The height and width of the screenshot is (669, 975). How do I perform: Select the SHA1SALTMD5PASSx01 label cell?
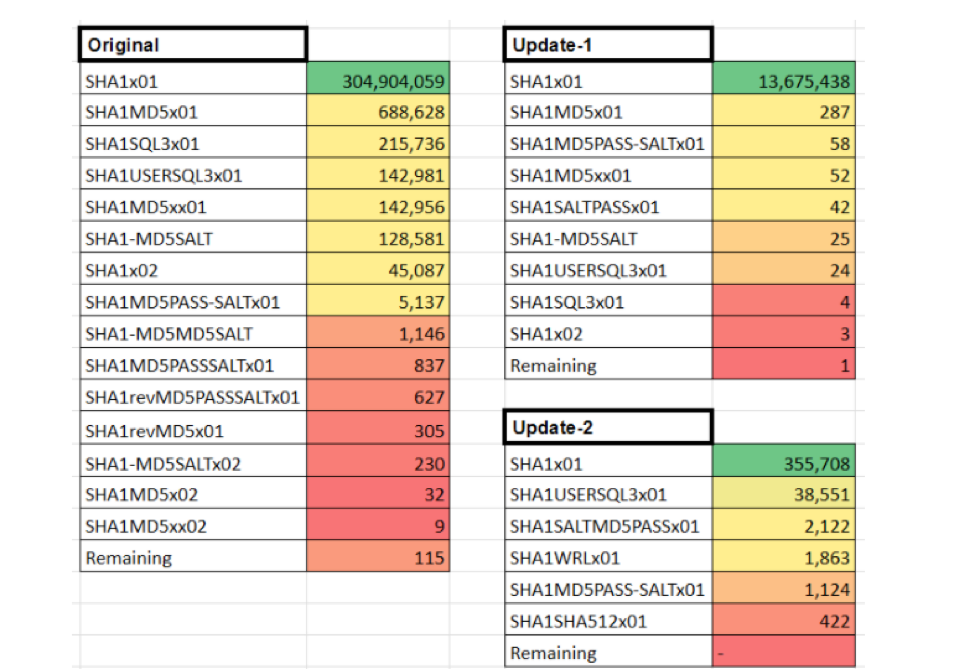608,526
